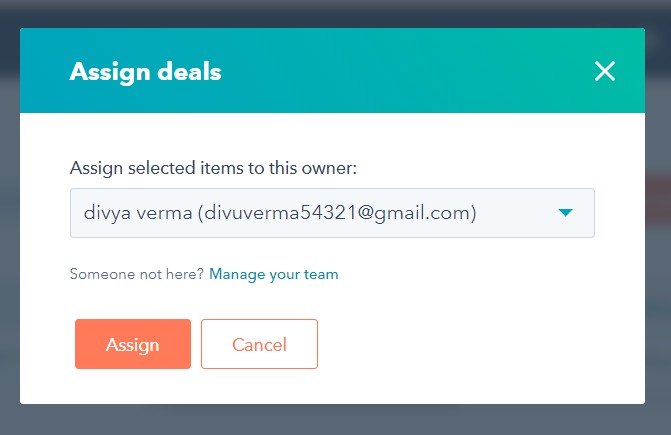671x435 pixels.
Task: Select the divuverma54321@gmail.com email text in the field
Action: point(337,213)
